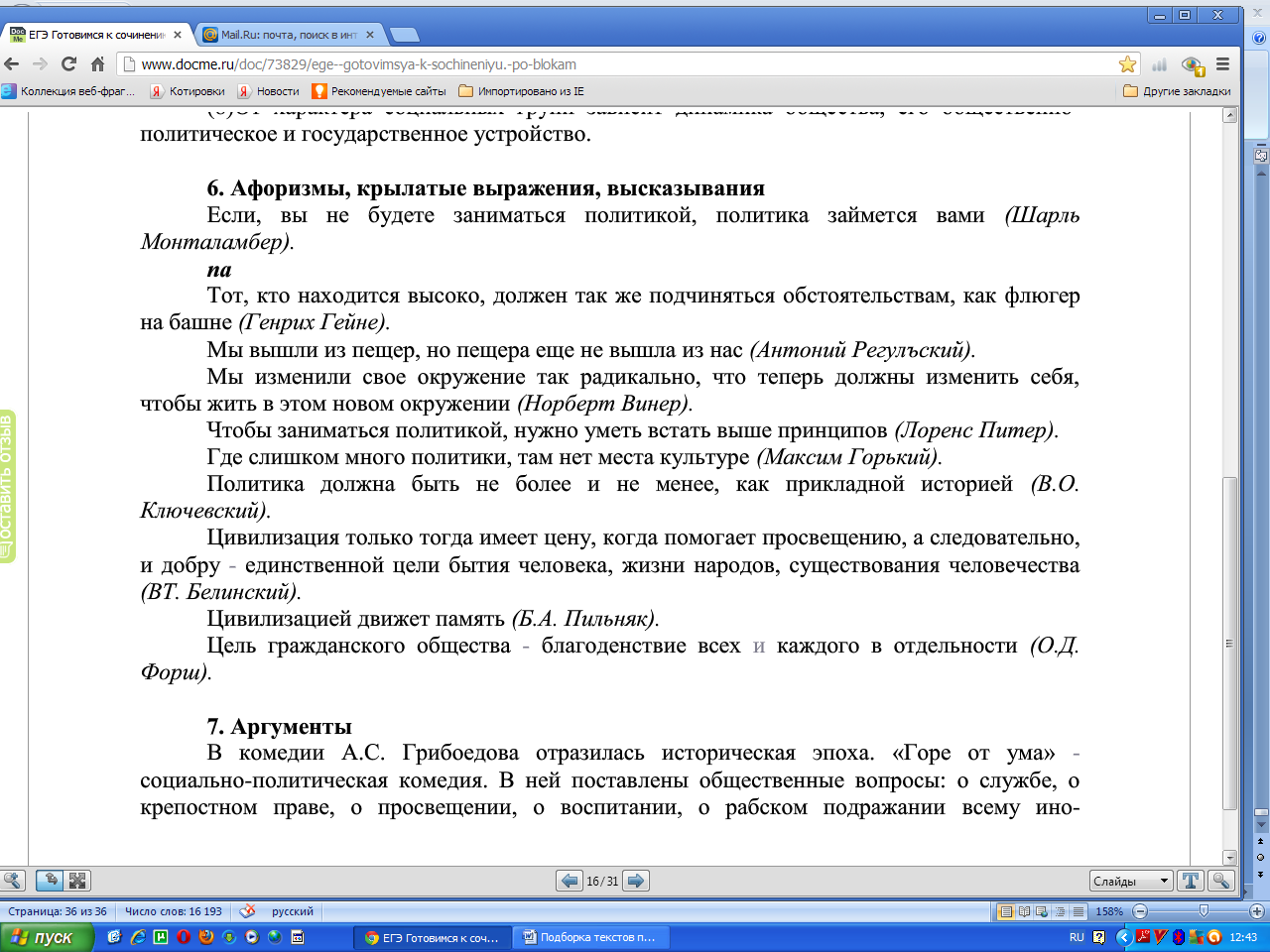Open a new browser tab

(404, 35)
